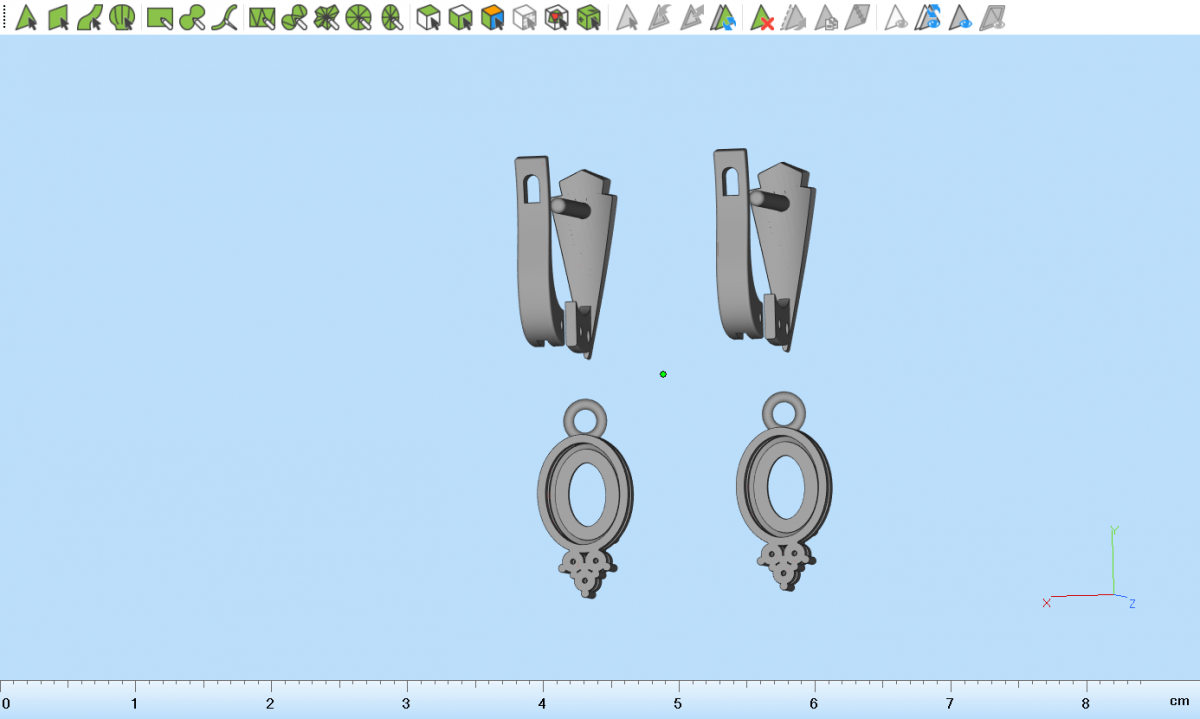The width and height of the screenshot is (1200, 719).
Task: Choose the rectangle window marking tool
Action: pyautogui.click(x=160, y=17)
